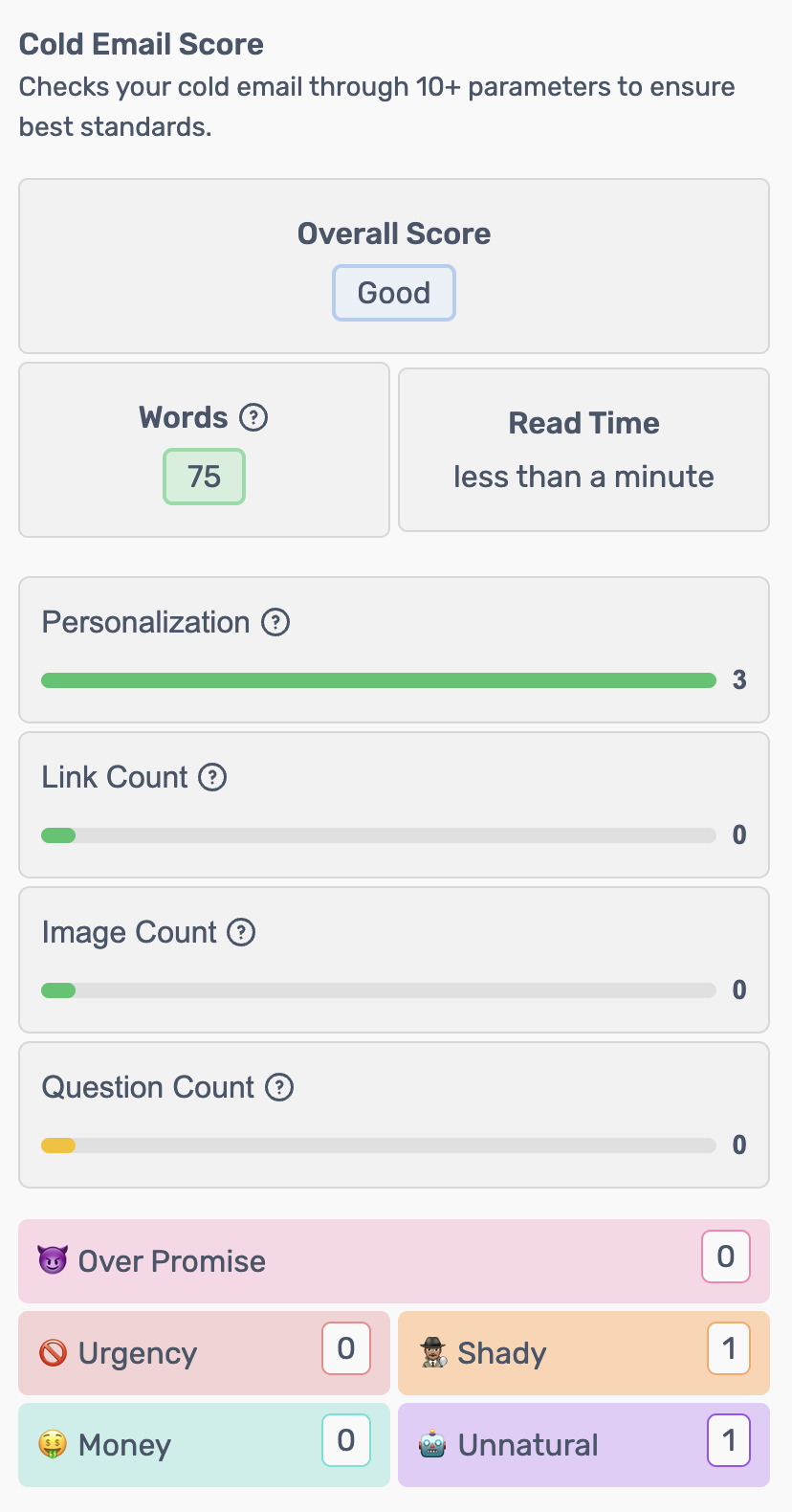Click the Read Time card

point(583,450)
